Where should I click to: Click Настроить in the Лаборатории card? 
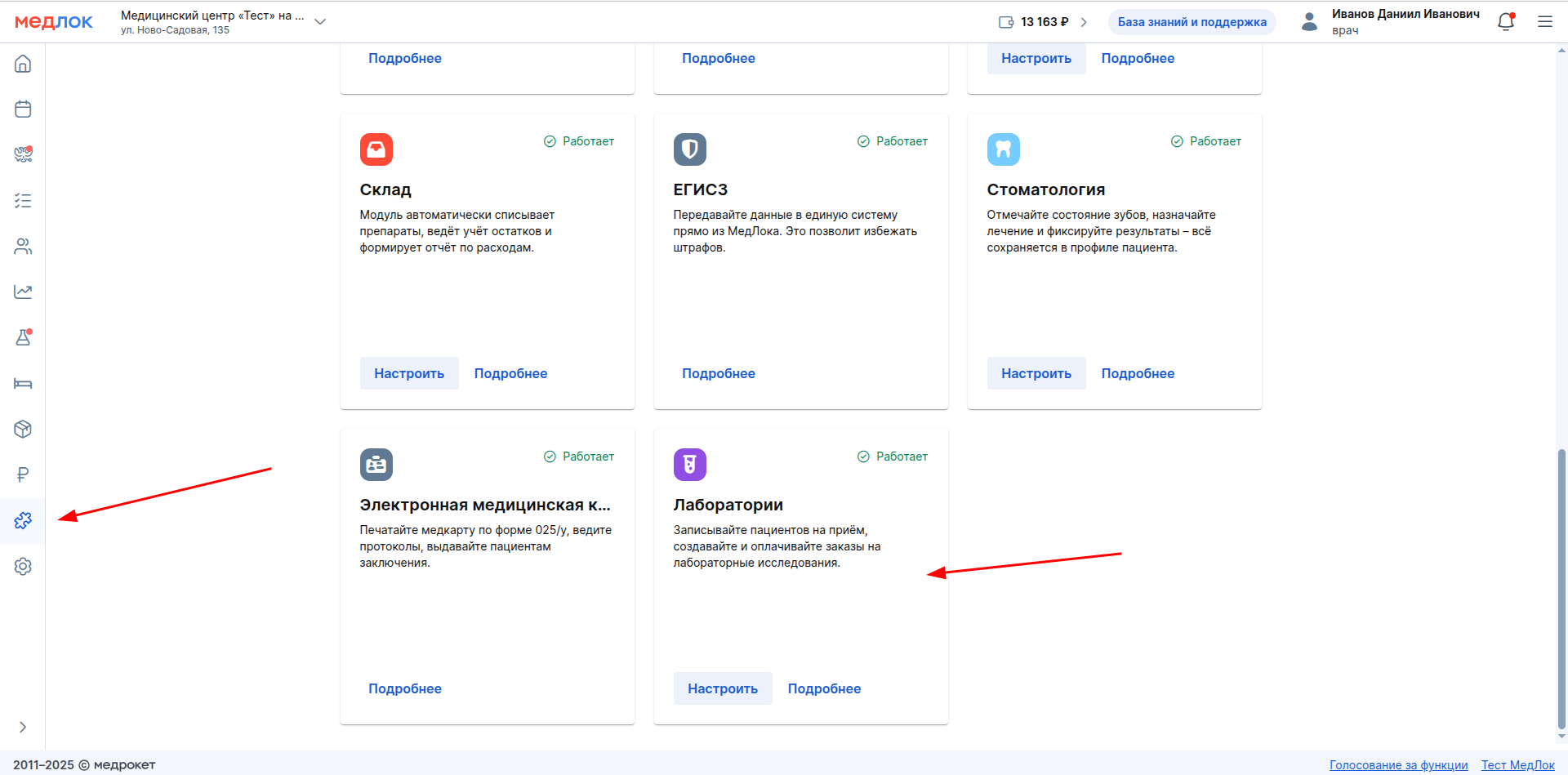[x=722, y=688]
